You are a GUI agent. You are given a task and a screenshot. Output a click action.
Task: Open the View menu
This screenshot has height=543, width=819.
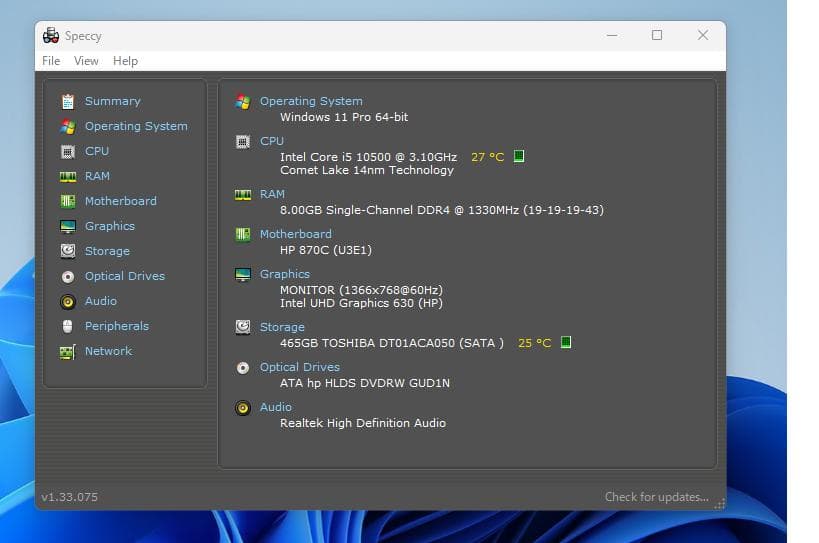point(86,61)
